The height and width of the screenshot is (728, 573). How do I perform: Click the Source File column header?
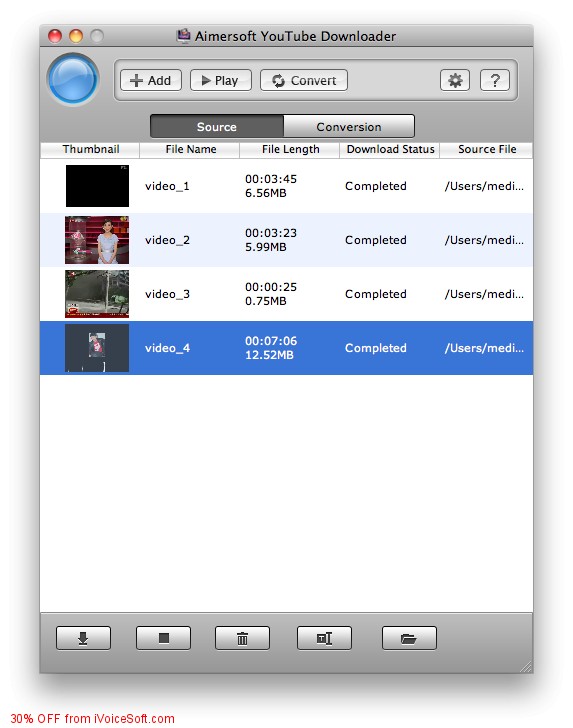coord(486,150)
